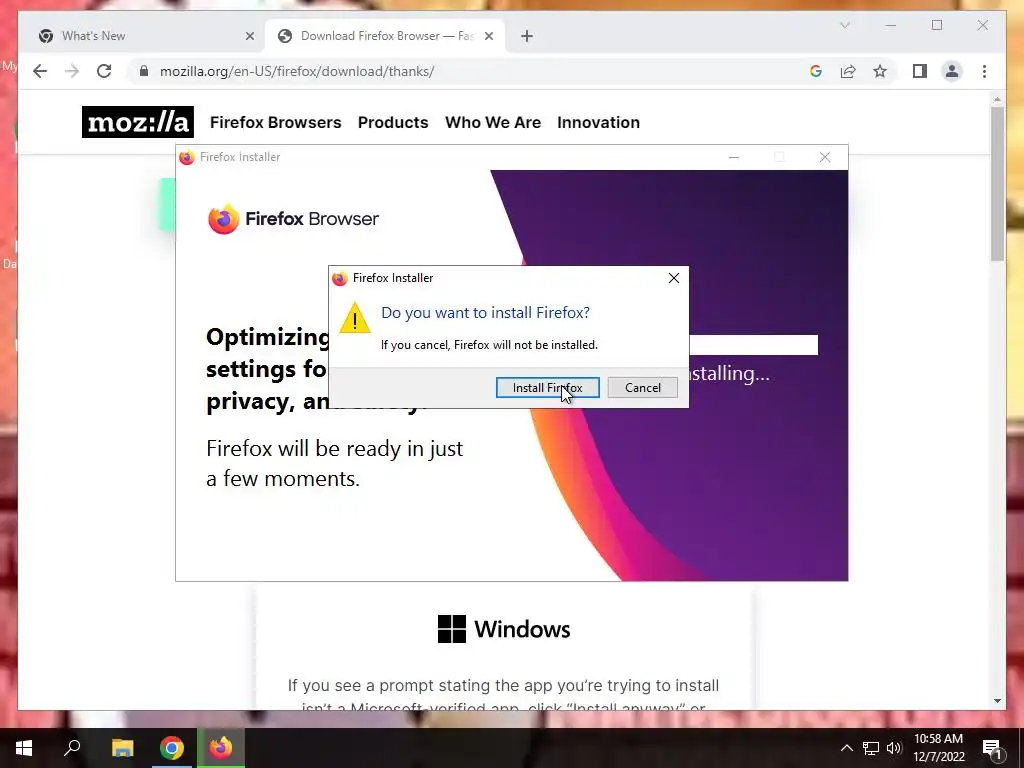Select the mozilla.org URL in address bar

coord(297,71)
